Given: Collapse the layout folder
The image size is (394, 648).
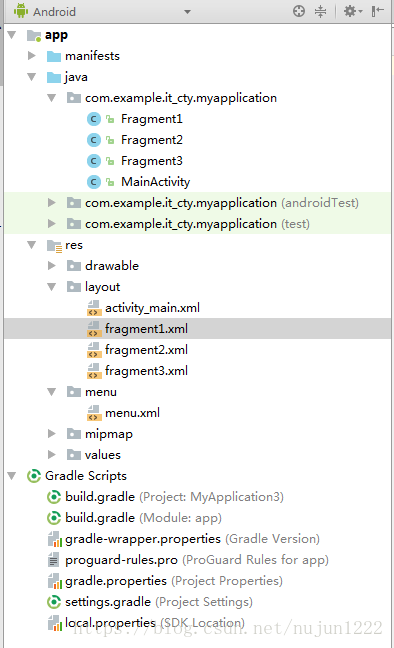Looking at the screenshot, I should [x=51, y=286].
